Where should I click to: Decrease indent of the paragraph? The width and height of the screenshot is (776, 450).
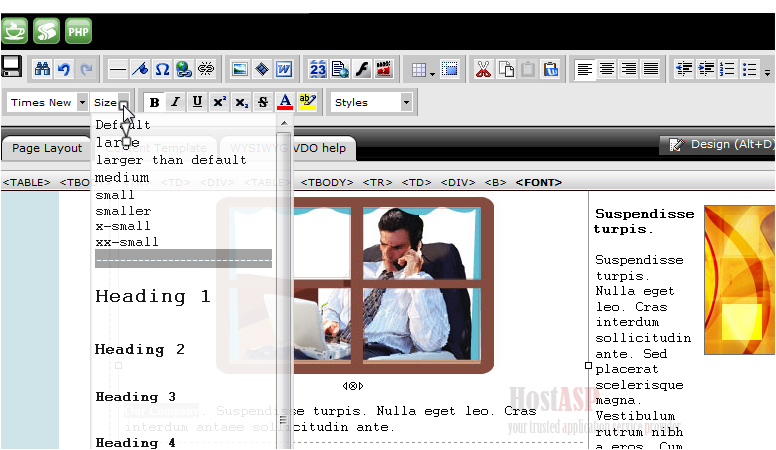point(683,69)
